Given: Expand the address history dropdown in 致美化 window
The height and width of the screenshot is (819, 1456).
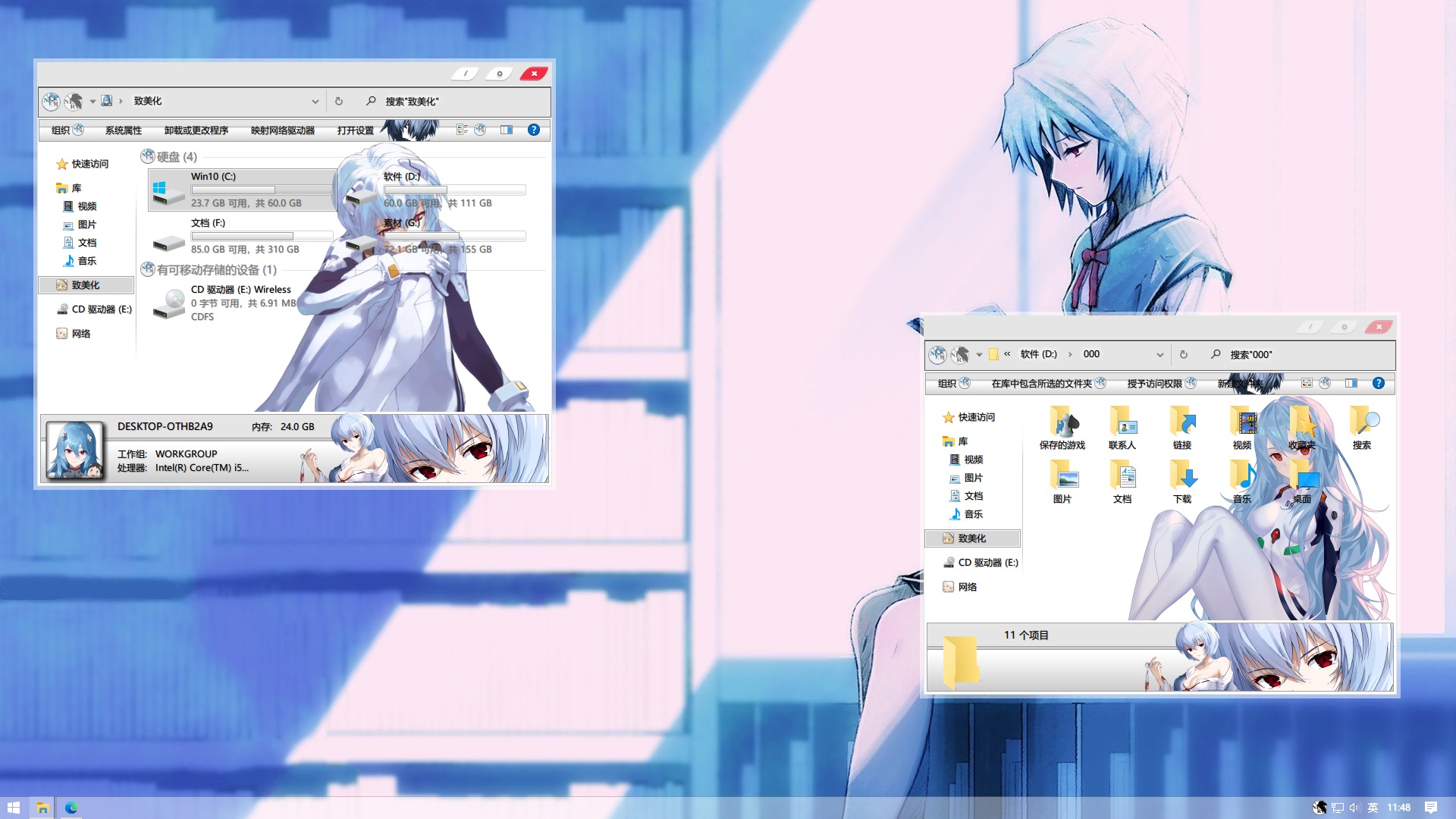Looking at the screenshot, I should pyautogui.click(x=315, y=101).
